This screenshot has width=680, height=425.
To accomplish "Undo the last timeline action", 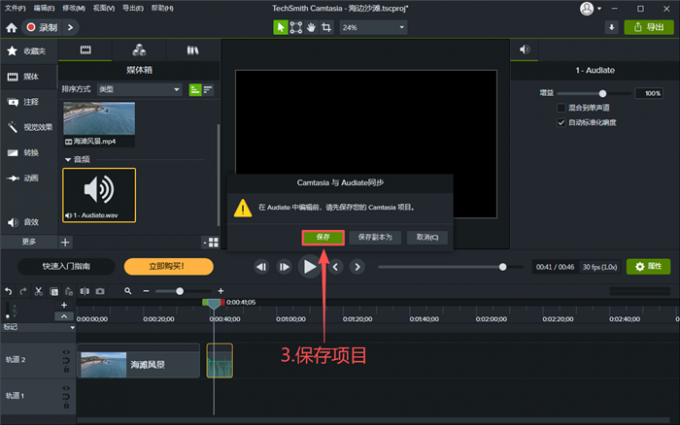I will point(8,291).
